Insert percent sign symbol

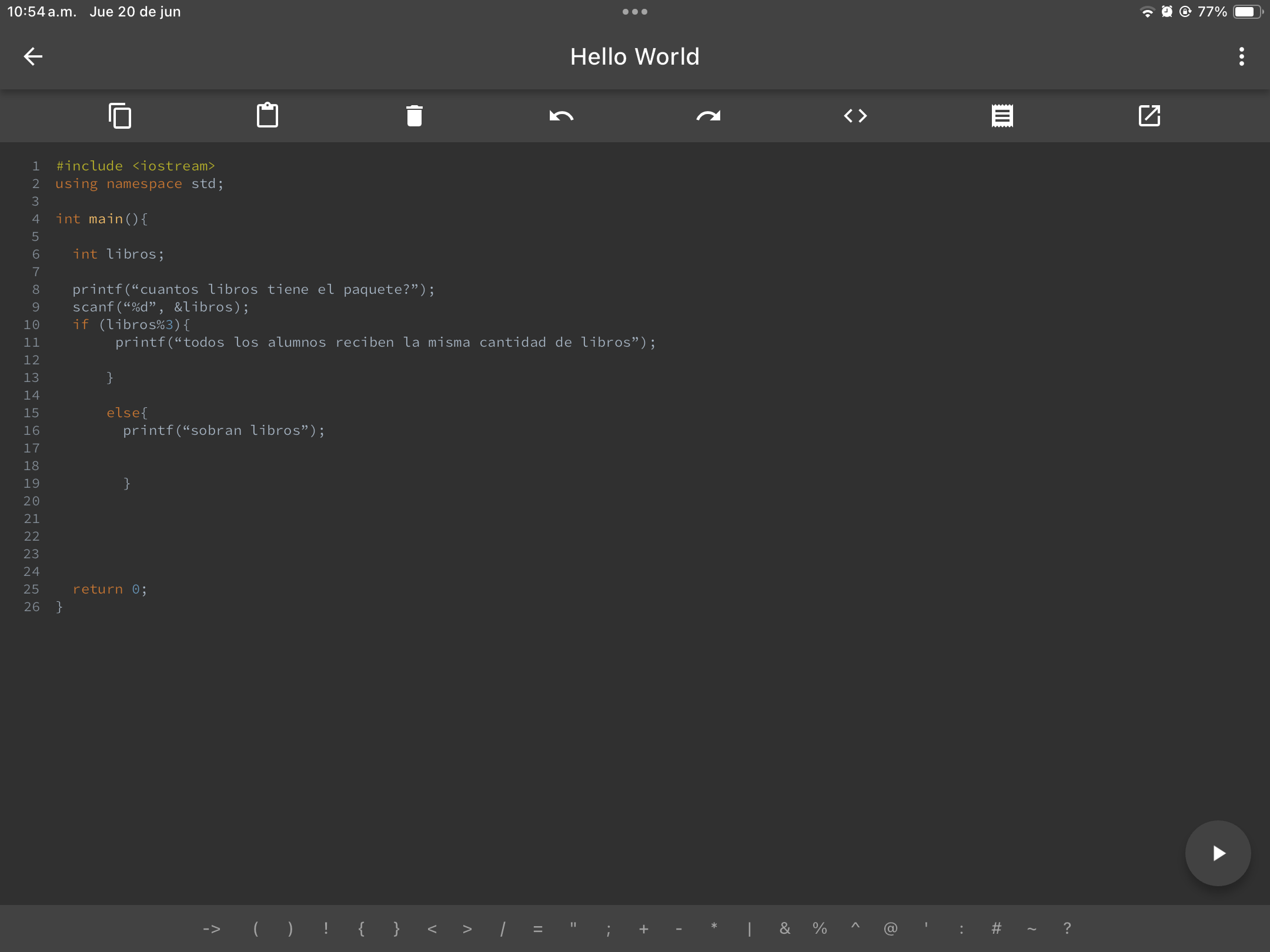click(820, 929)
